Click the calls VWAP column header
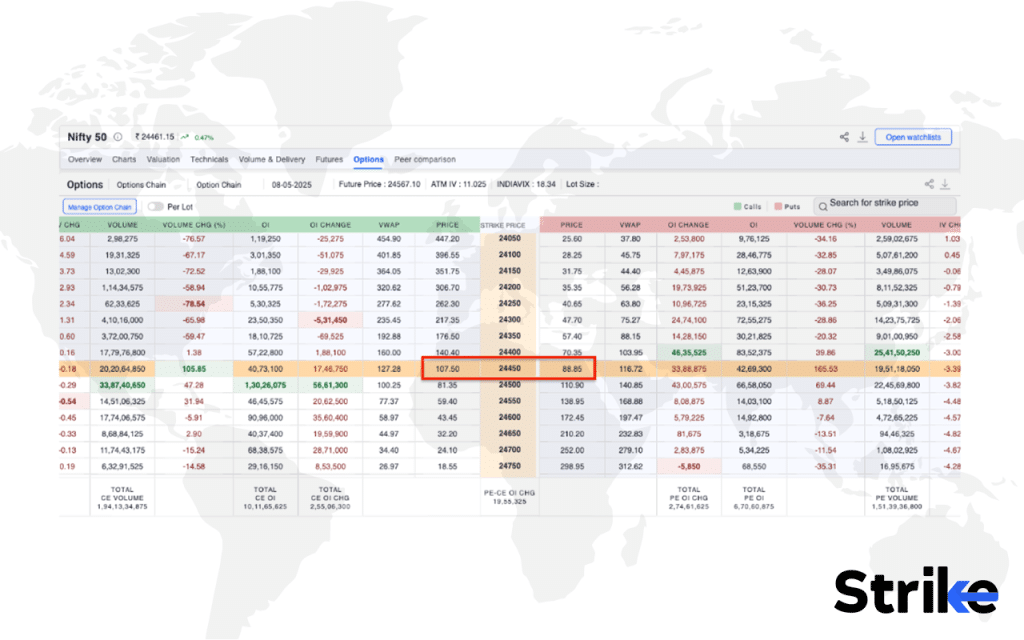The height and width of the screenshot is (640, 1024). point(389,225)
